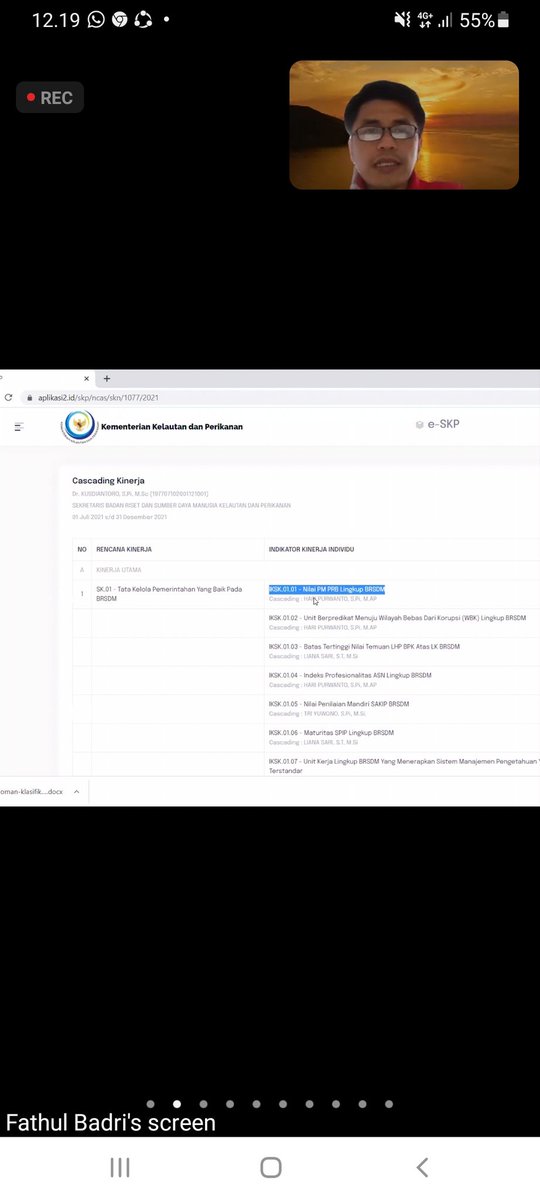The width and height of the screenshot is (540, 1200).
Task: Click the INDIKATOR KINERJA INDIVIDU column header
Action: click(x=311, y=549)
